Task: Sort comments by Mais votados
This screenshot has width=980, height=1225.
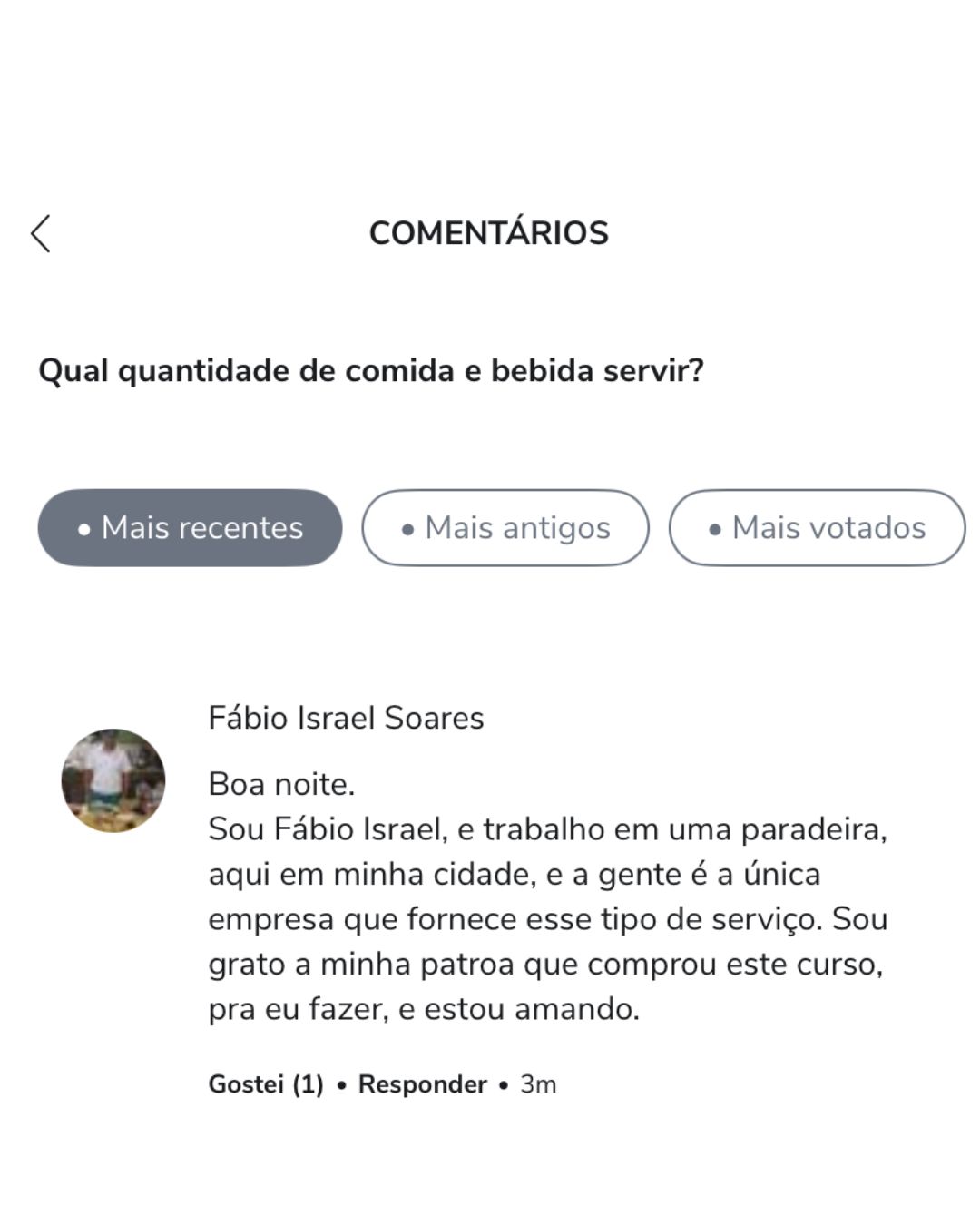Action: pos(817,528)
